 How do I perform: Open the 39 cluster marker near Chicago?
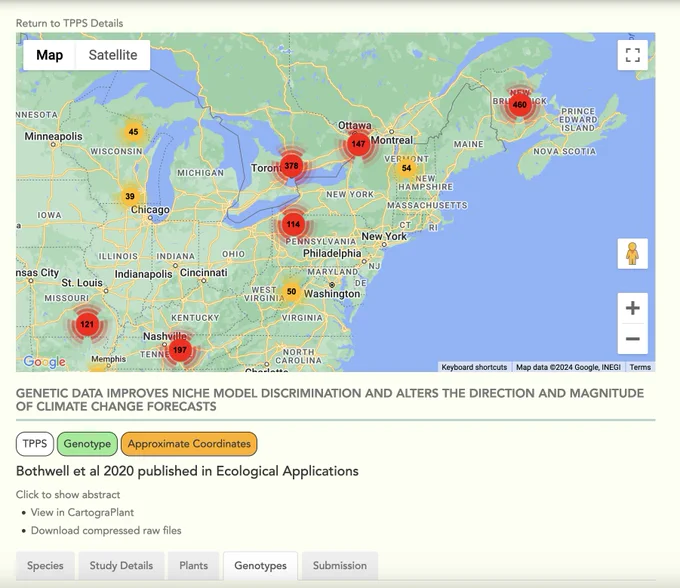(x=130, y=196)
